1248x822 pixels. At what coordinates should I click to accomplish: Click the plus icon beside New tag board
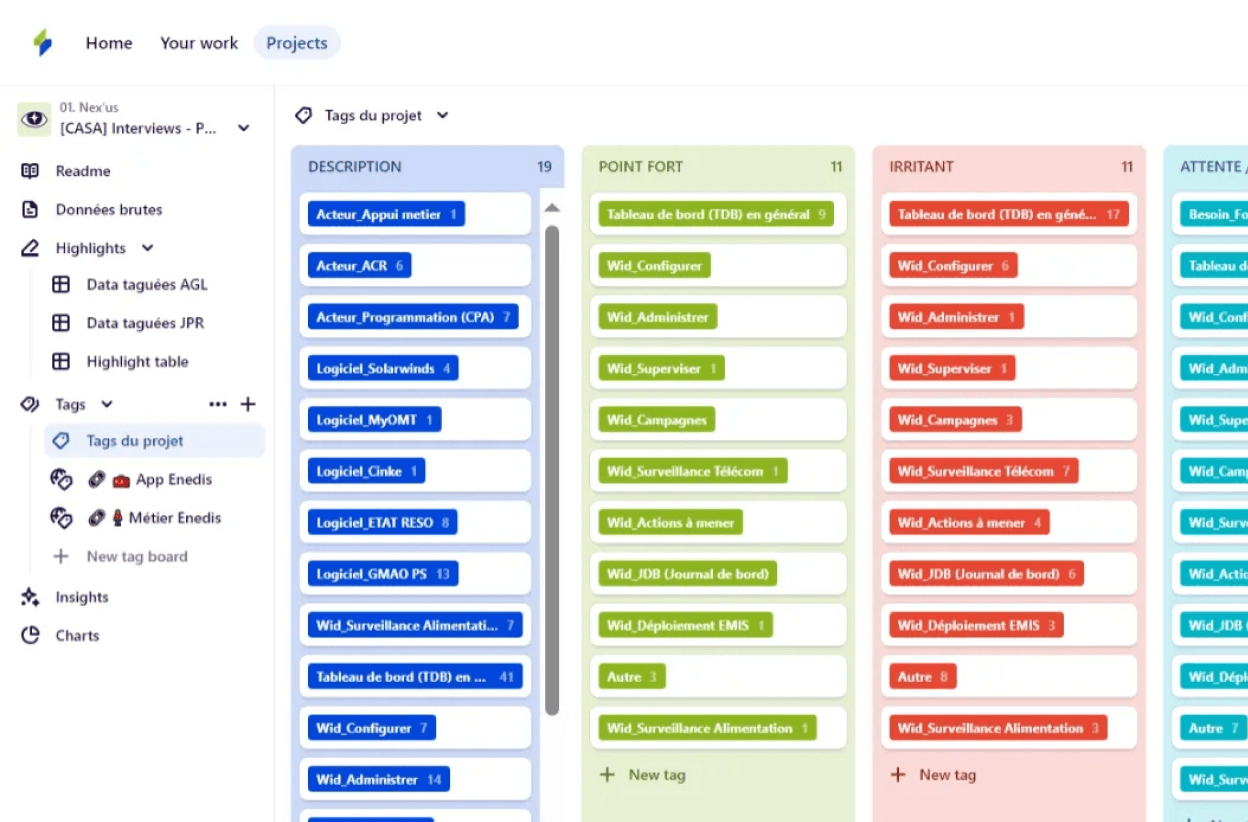[61, 557]
